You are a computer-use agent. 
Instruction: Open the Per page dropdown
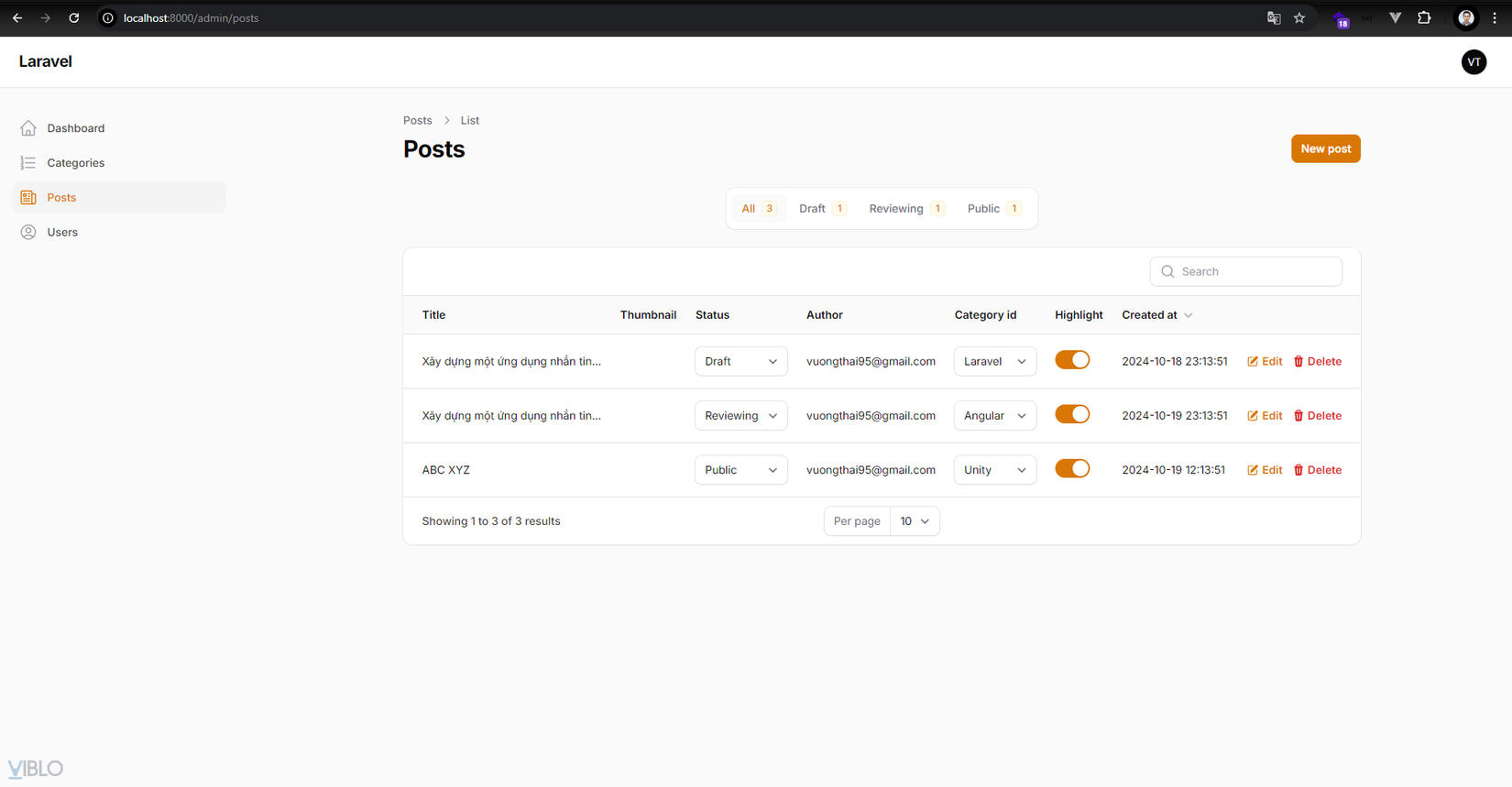(x=914, y=521)
